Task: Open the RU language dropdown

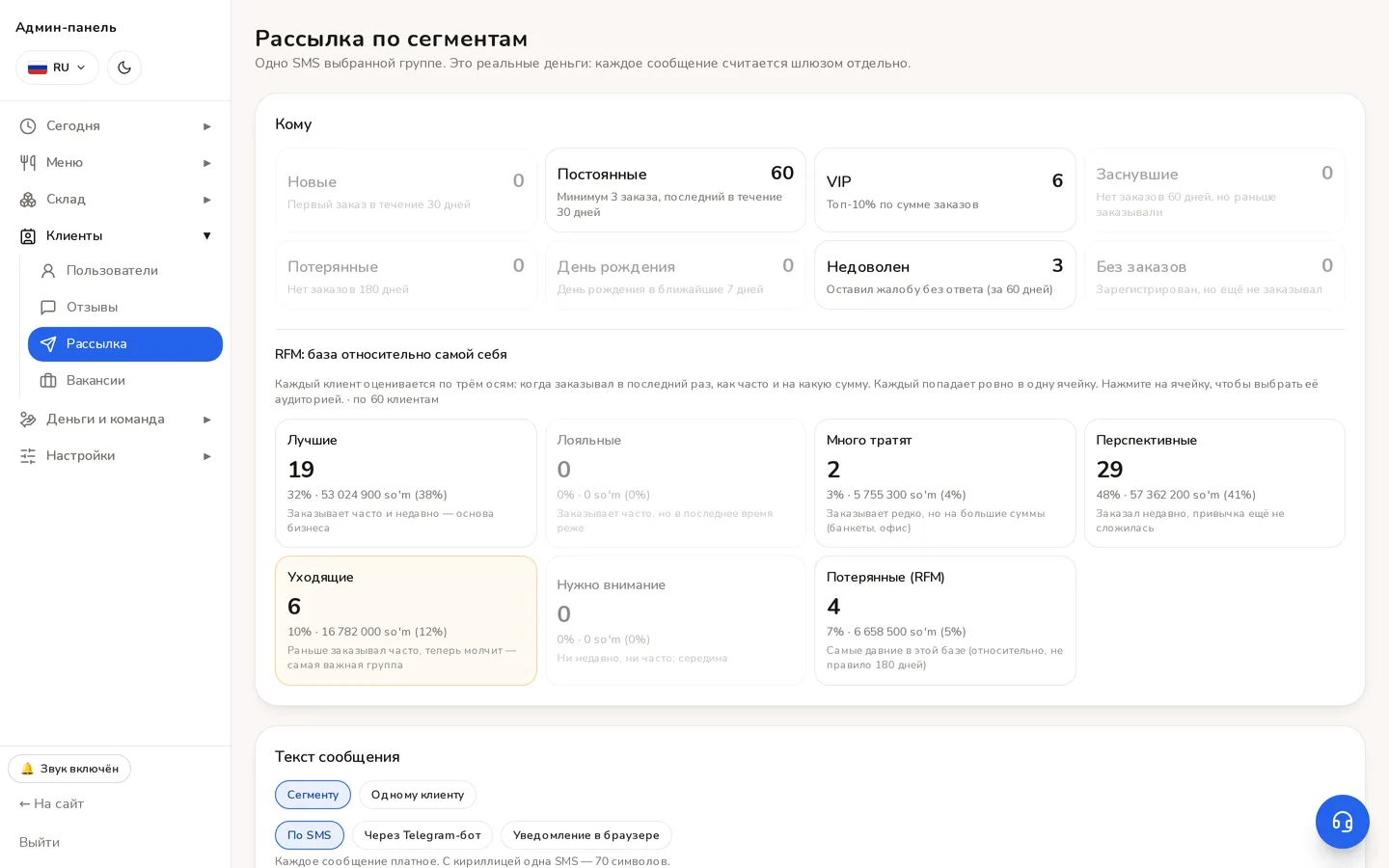Action: 57,68
